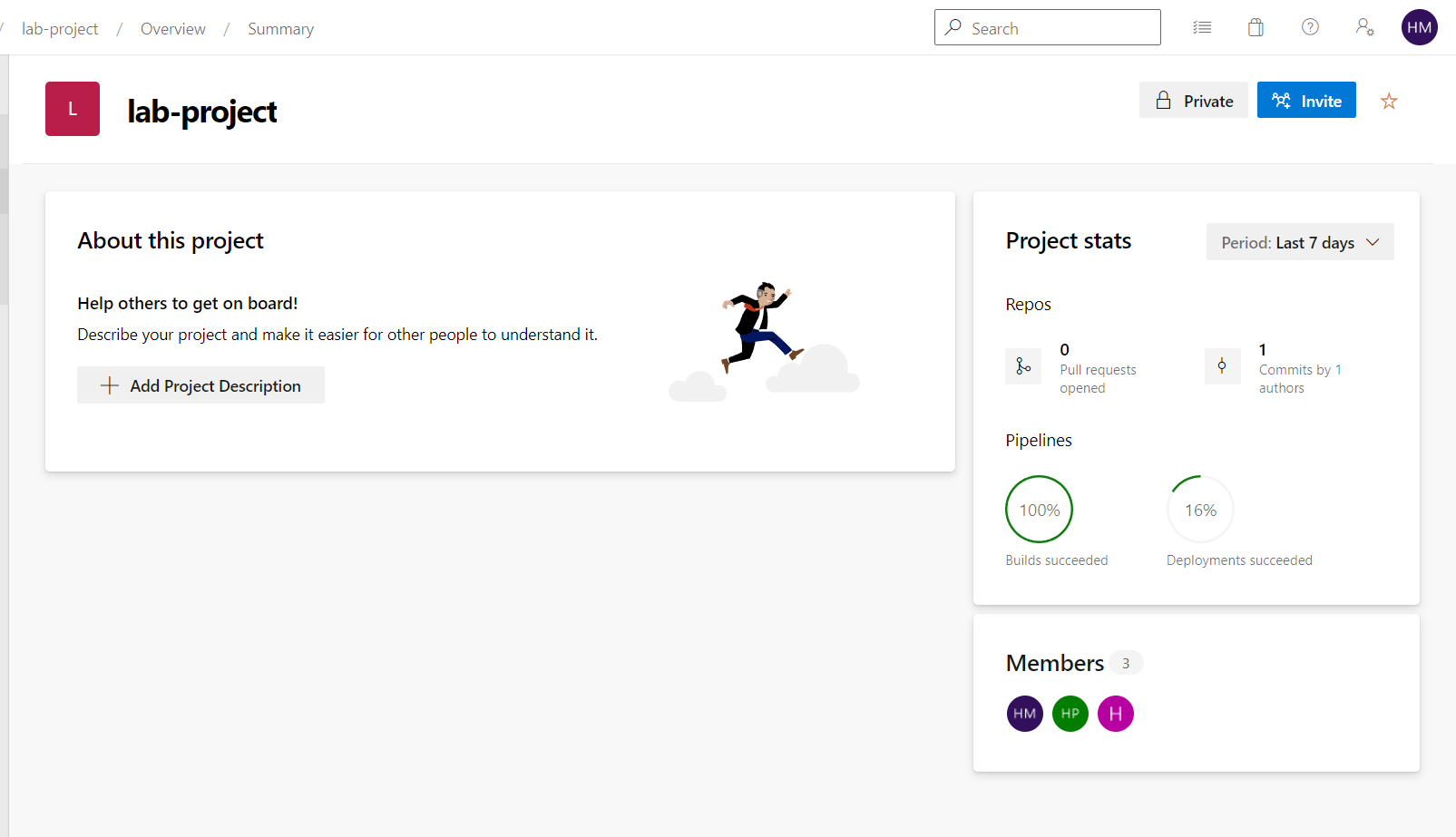This screenshot has height=837, width=1456.
Task: Expand the Period: Last 7 days dropdown
Action: coord(1300,242)
